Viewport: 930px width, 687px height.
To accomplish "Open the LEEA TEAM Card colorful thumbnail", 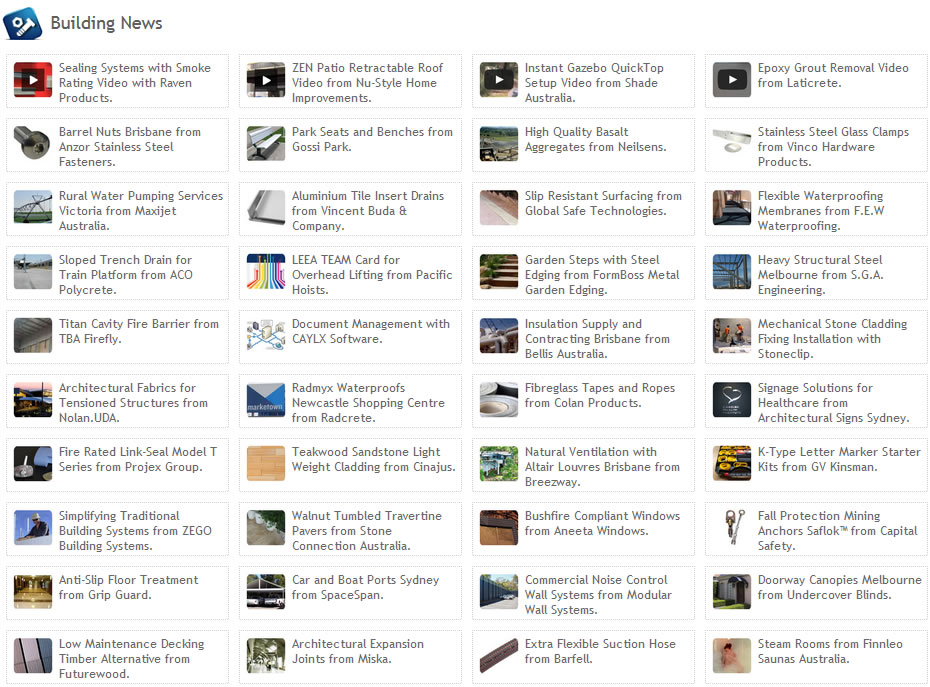I will pyautogui.click(x=266, y=272).
